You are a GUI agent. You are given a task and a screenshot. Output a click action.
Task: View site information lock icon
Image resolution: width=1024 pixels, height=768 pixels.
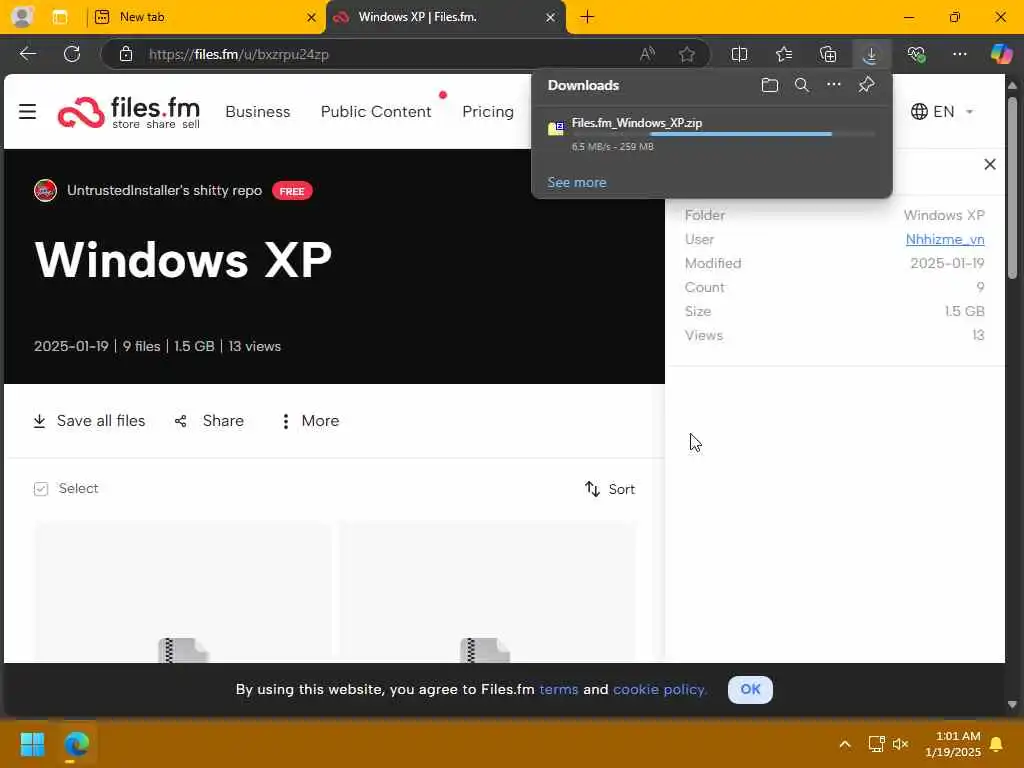click(x=126, y=54)
